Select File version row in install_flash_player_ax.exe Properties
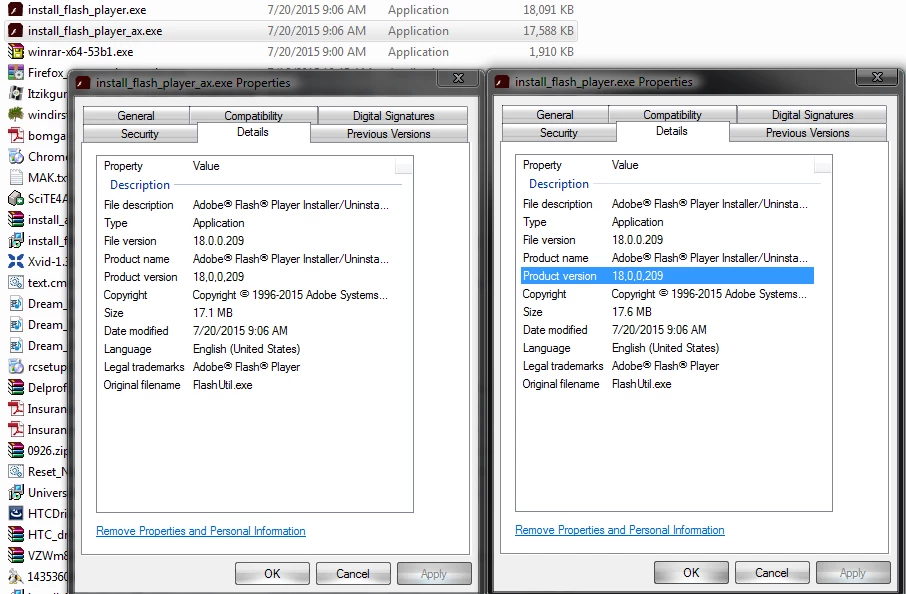The image size is (906, 594). click(x=248, y=241)
